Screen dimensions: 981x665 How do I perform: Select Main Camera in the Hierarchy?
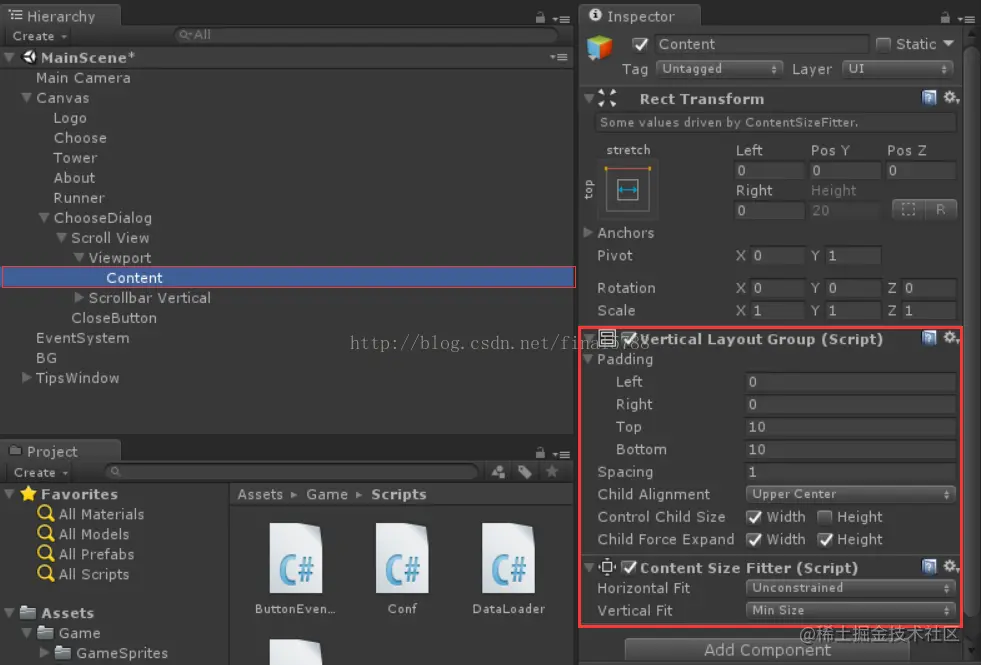tap(83, 78)
